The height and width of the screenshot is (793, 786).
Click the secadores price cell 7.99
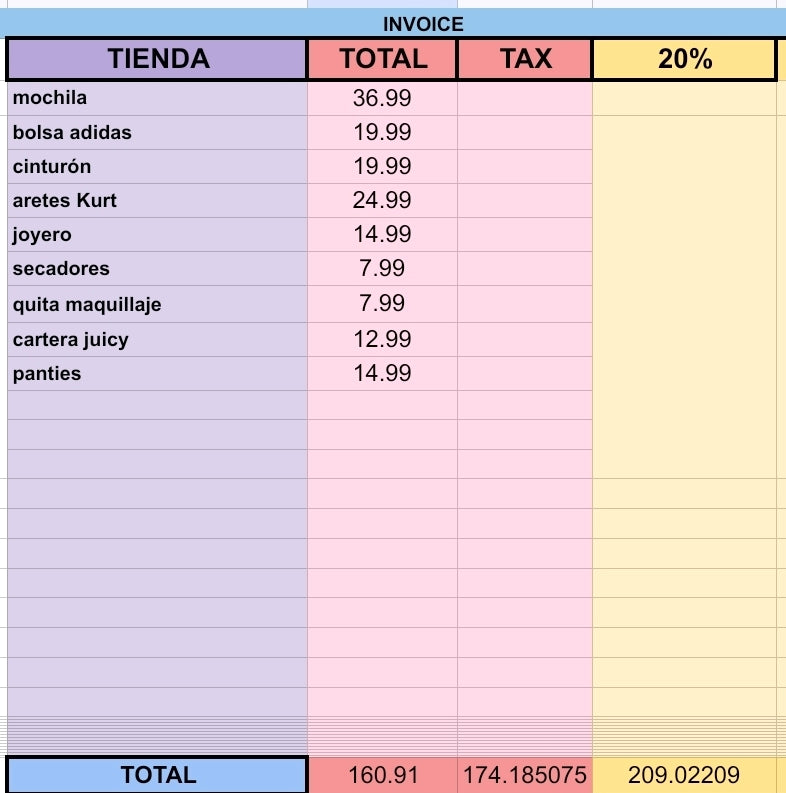tap(382, 269)
